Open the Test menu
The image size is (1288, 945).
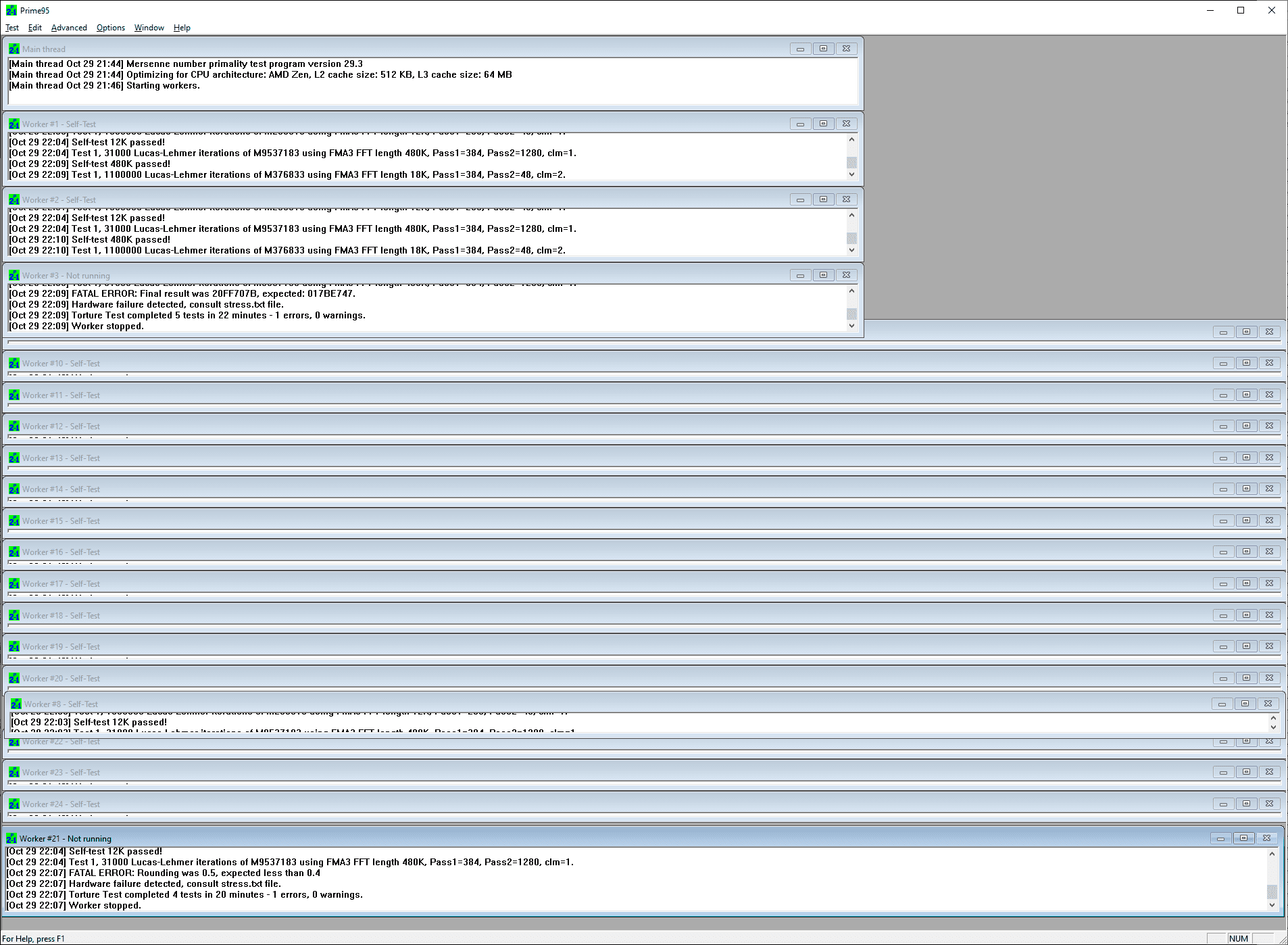point(12,28)
